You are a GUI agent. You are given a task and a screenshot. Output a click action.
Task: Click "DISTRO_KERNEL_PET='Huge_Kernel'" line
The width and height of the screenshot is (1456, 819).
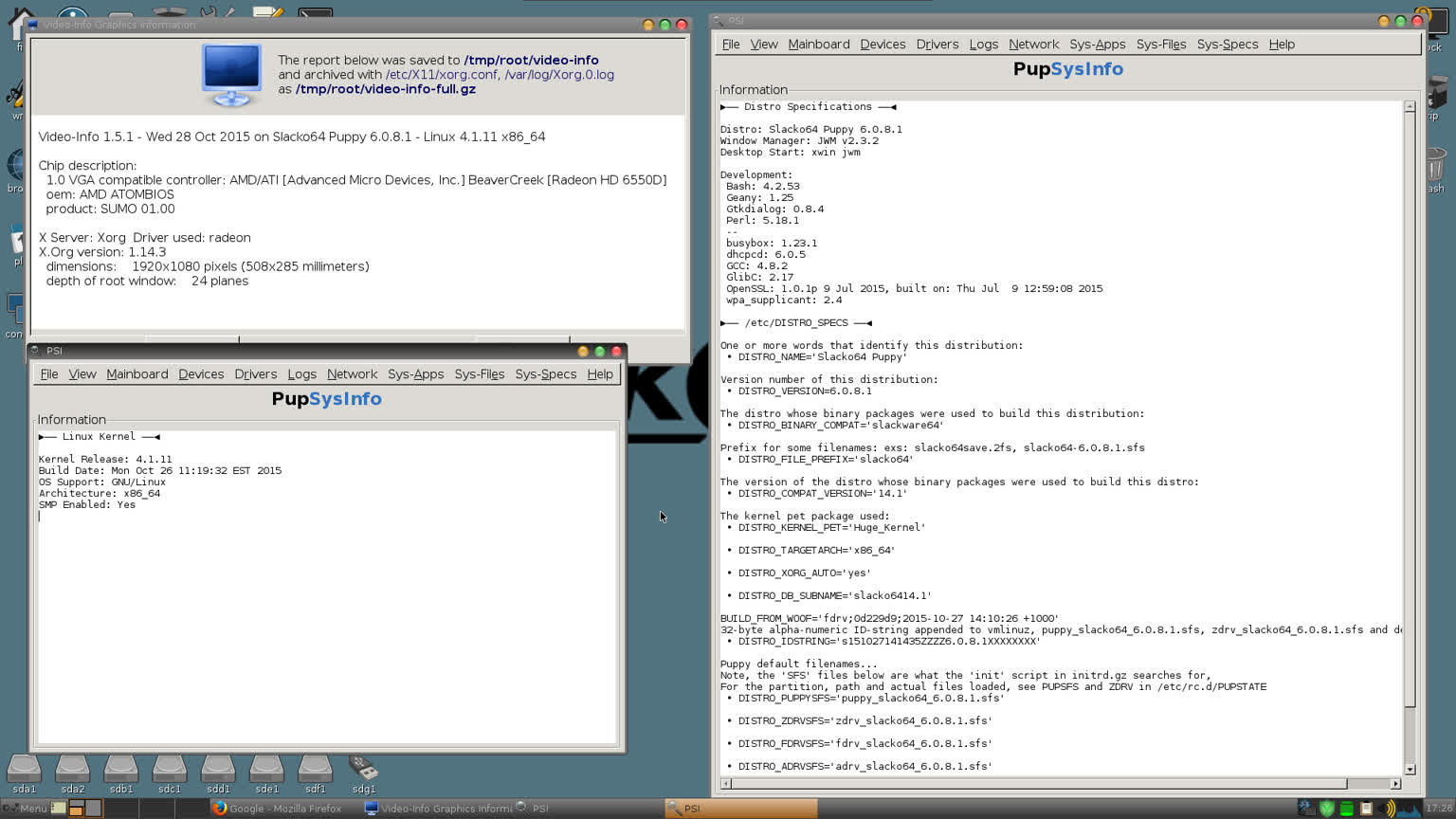tap(831, 527)
